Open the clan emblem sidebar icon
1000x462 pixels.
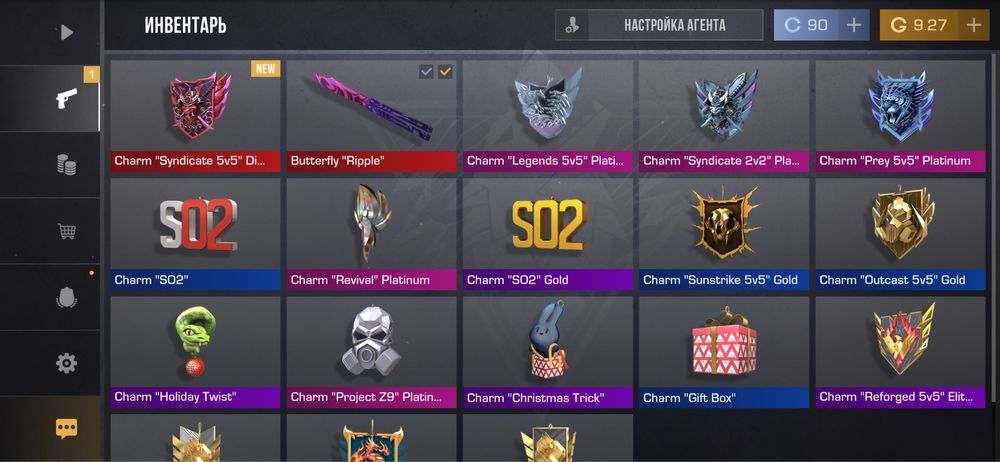pyautogui.click(x=66, y=297)
